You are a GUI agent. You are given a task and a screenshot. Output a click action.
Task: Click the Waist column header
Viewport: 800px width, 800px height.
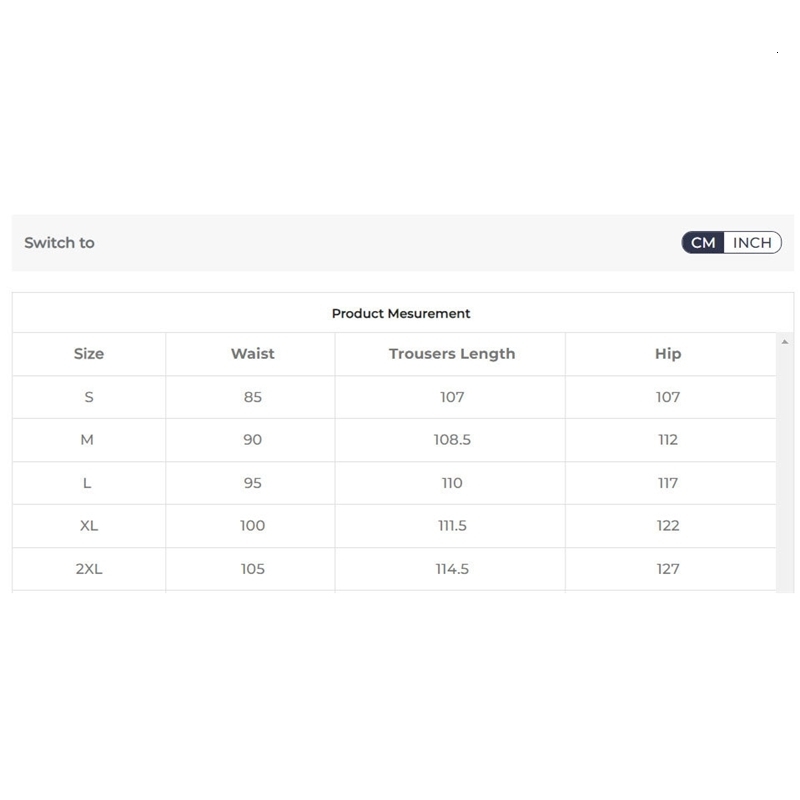[252, 354]
